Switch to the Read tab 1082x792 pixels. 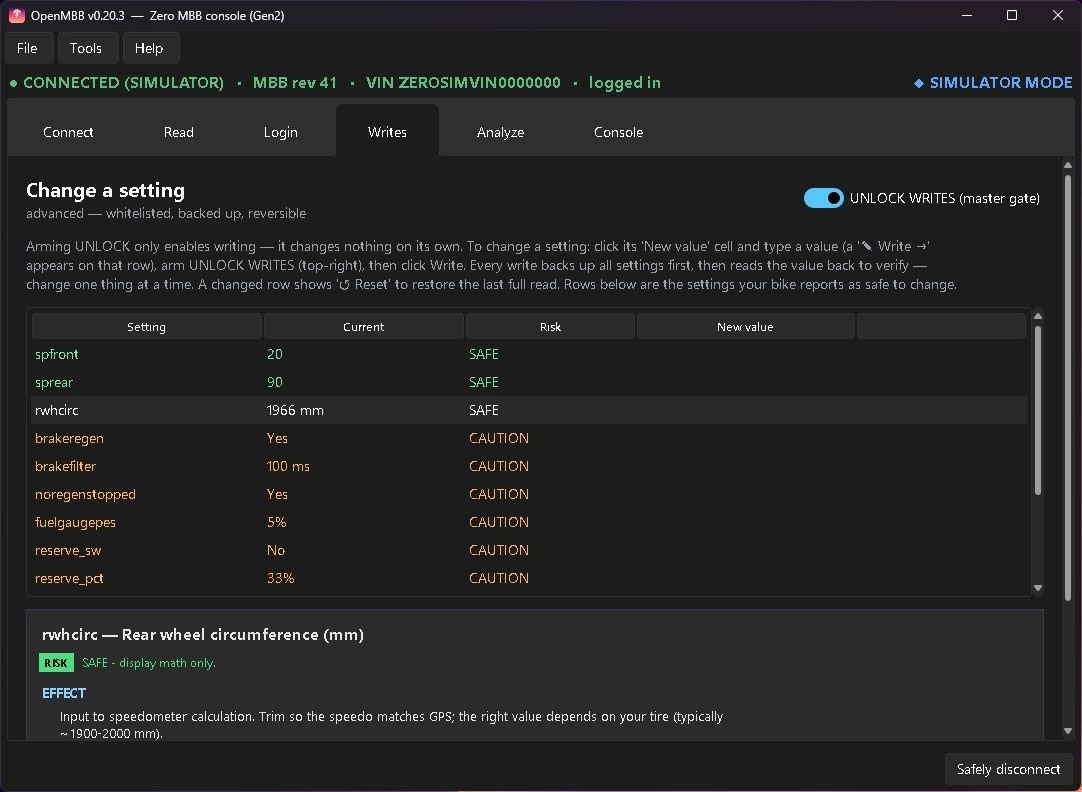[179, 132]
